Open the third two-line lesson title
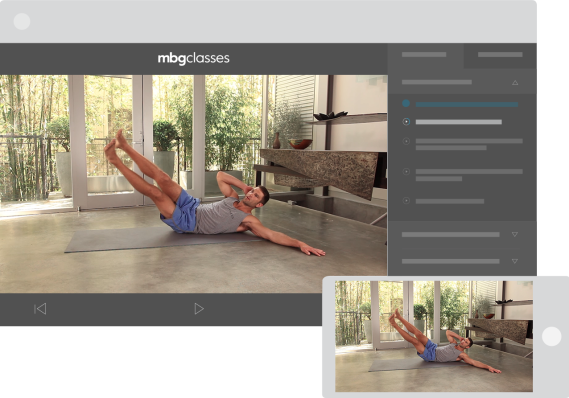Screen dimensions: 569x398 click(x=469, y=144)
